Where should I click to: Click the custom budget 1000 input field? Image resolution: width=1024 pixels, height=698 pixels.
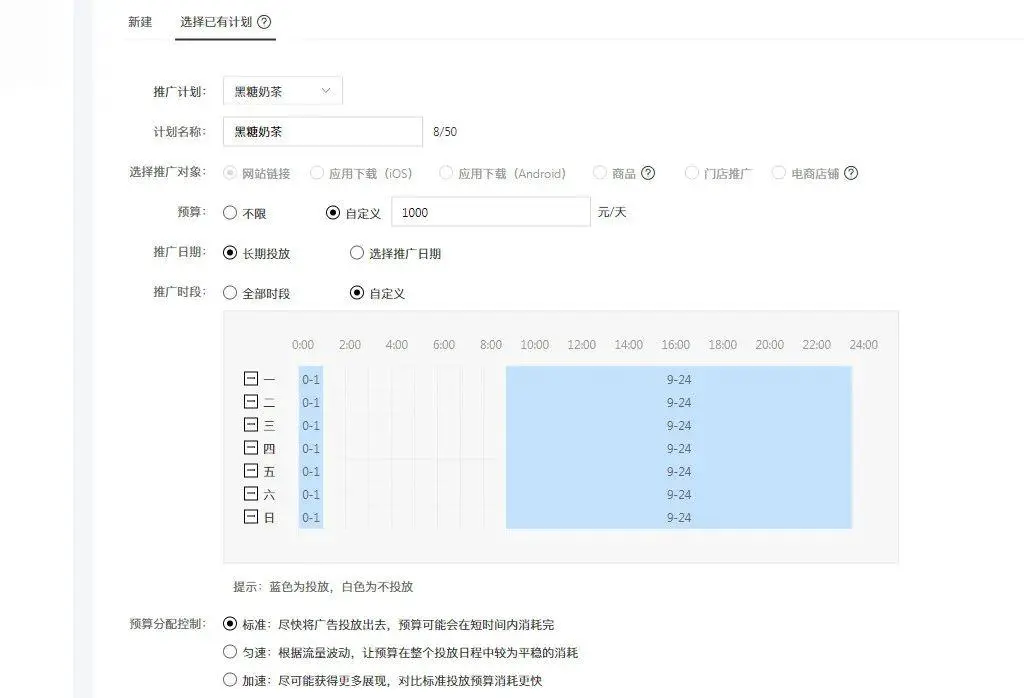(x=490, y=212)
